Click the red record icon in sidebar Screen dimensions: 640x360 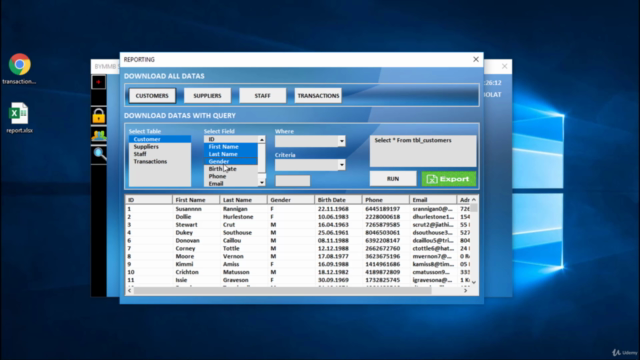tap(98, 82)
